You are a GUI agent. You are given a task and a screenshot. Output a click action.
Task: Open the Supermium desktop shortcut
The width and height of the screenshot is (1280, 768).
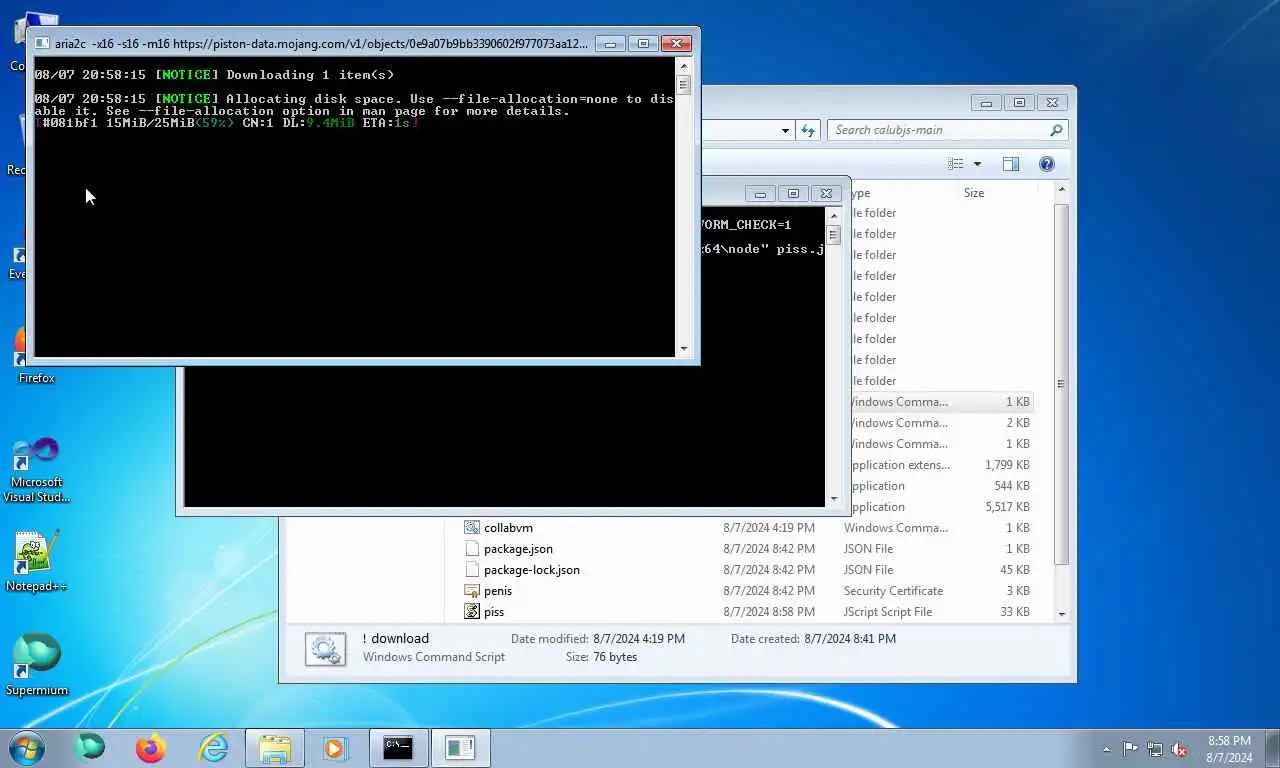pos(37,664)
